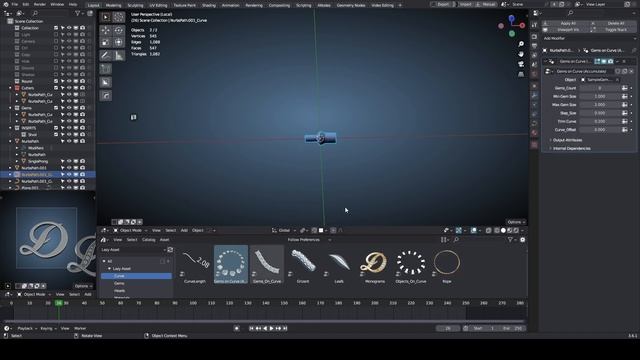
Task: Click the Trim Curve value field
Action: tap(600, 122)
